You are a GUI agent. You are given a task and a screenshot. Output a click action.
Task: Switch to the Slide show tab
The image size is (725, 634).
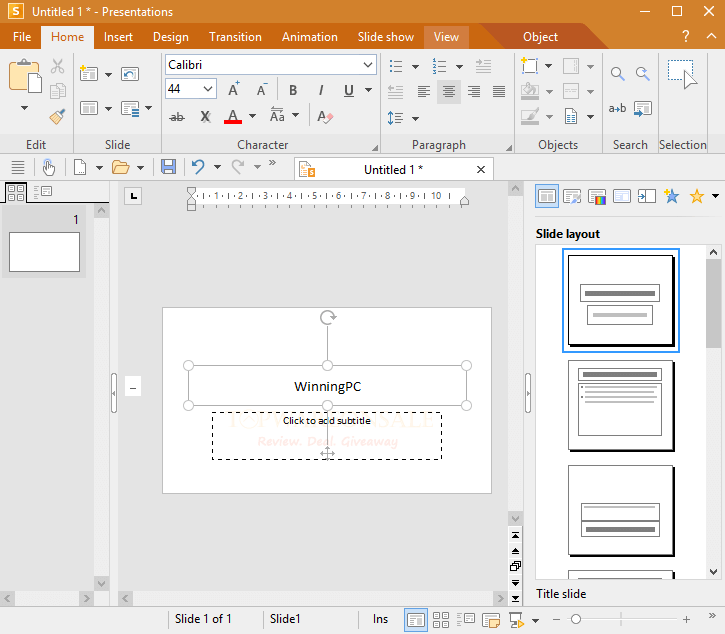tap(386, 37)
